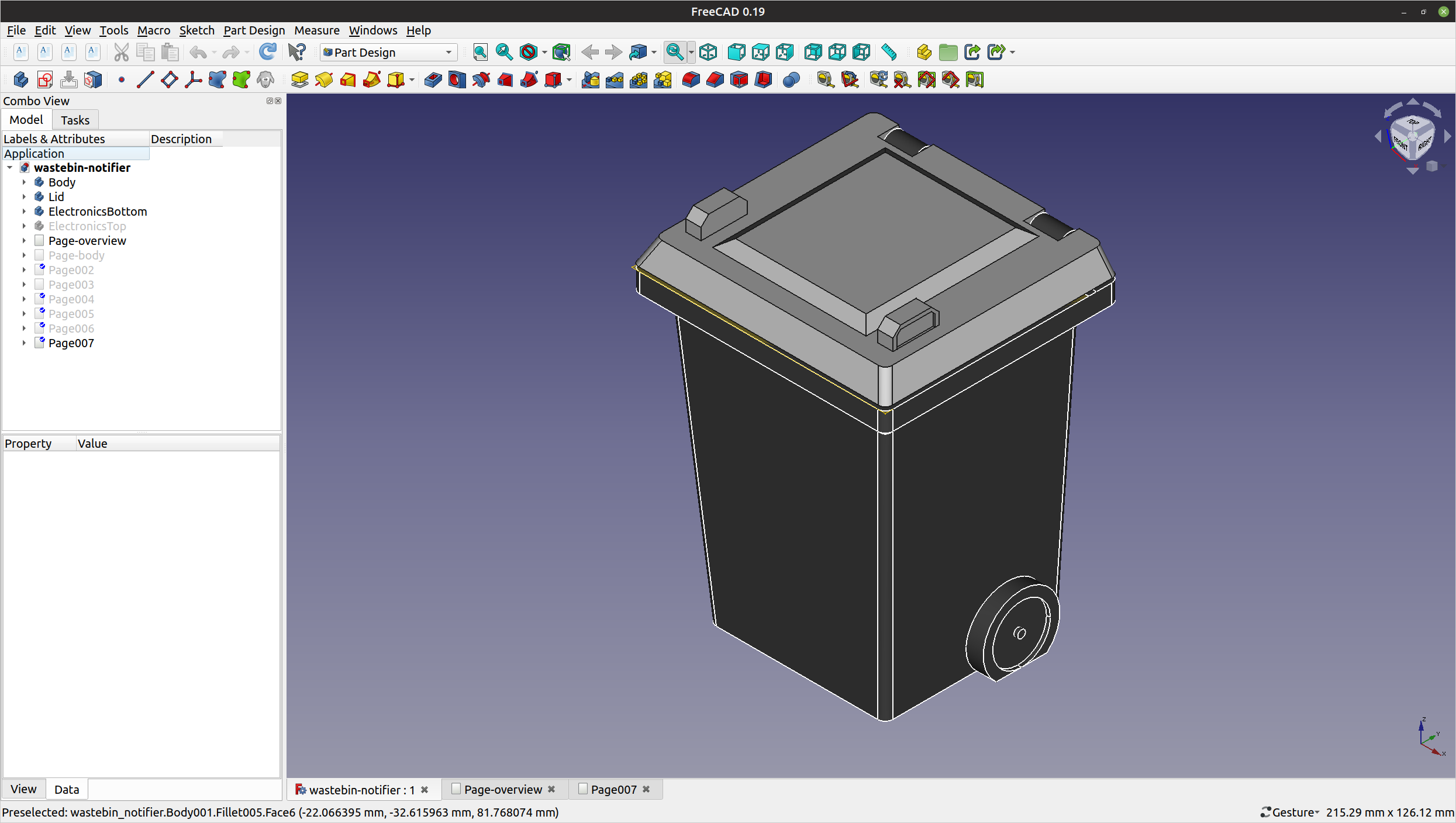Click the datum plane tool
The height and width of the screenshot is (823, 1456).
click(x=169, y=79)
